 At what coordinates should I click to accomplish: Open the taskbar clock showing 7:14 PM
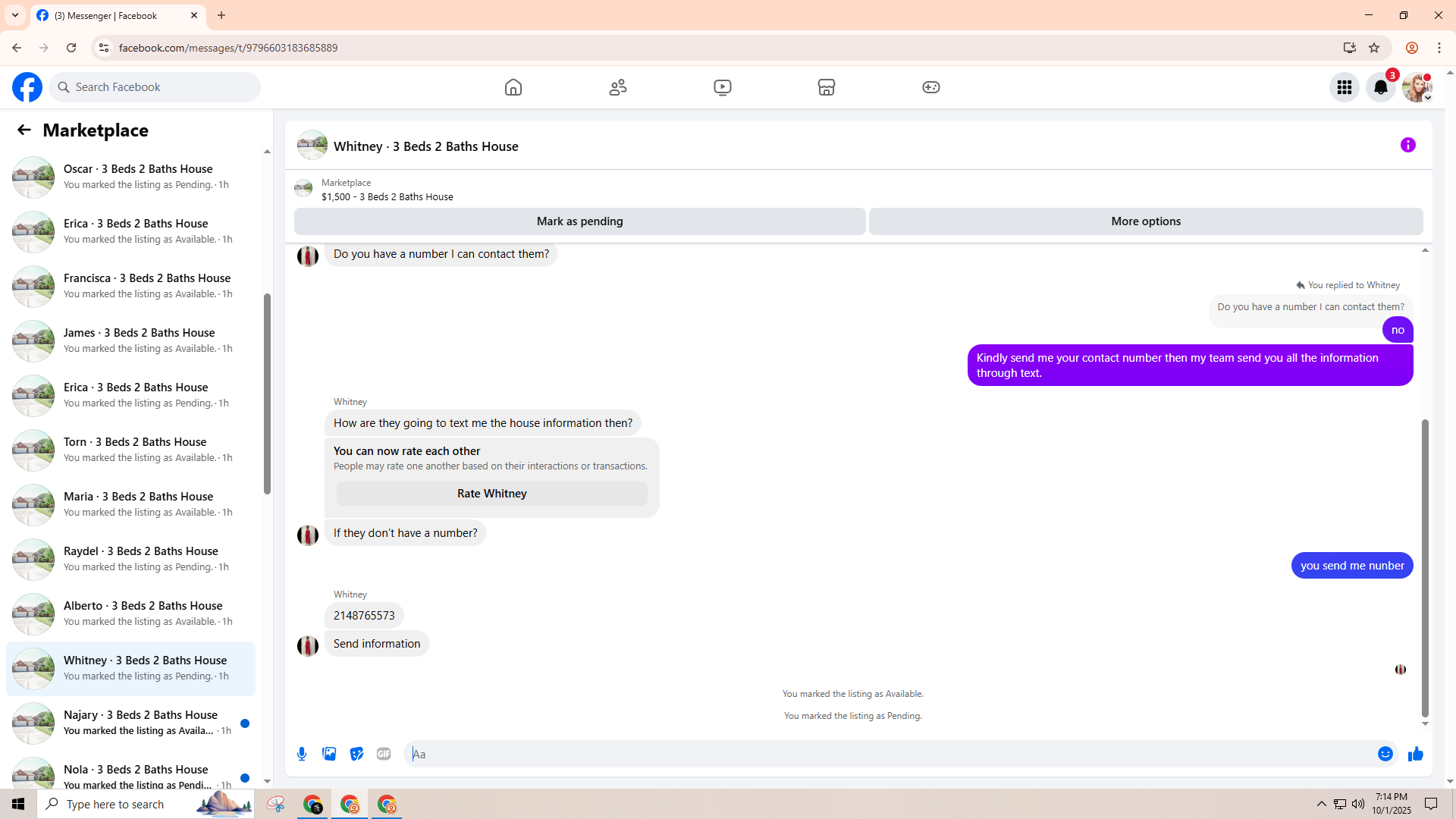(1392, 804)
